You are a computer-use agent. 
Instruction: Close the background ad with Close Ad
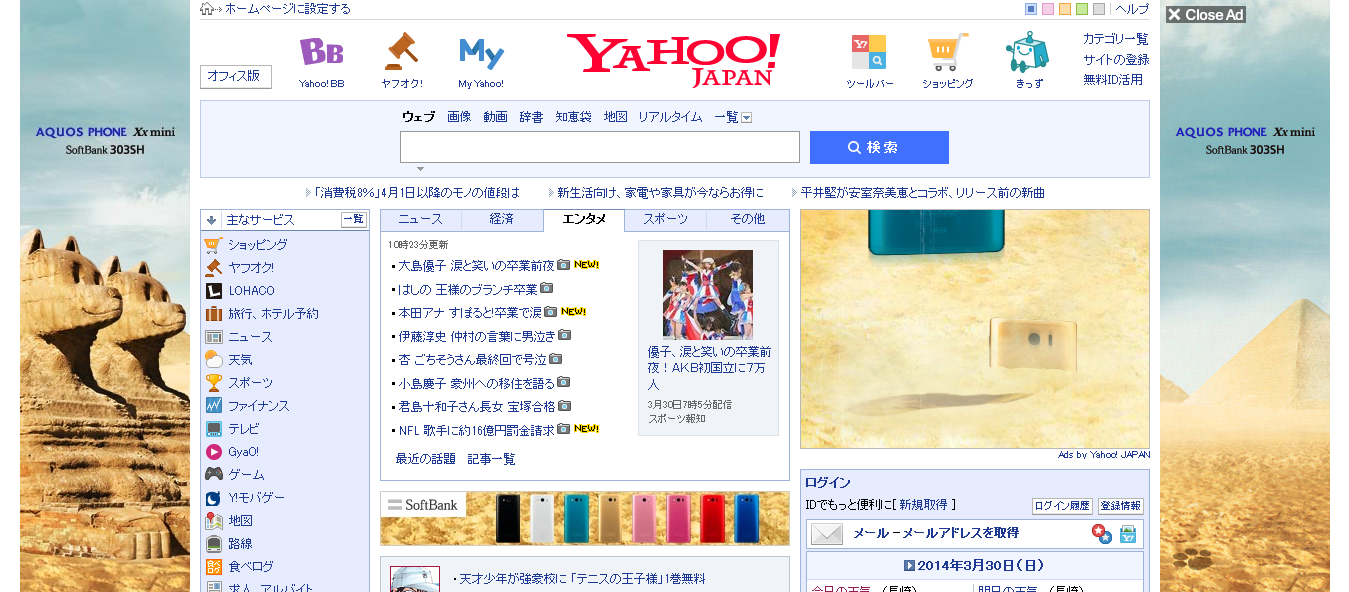tap(1205, 14)
